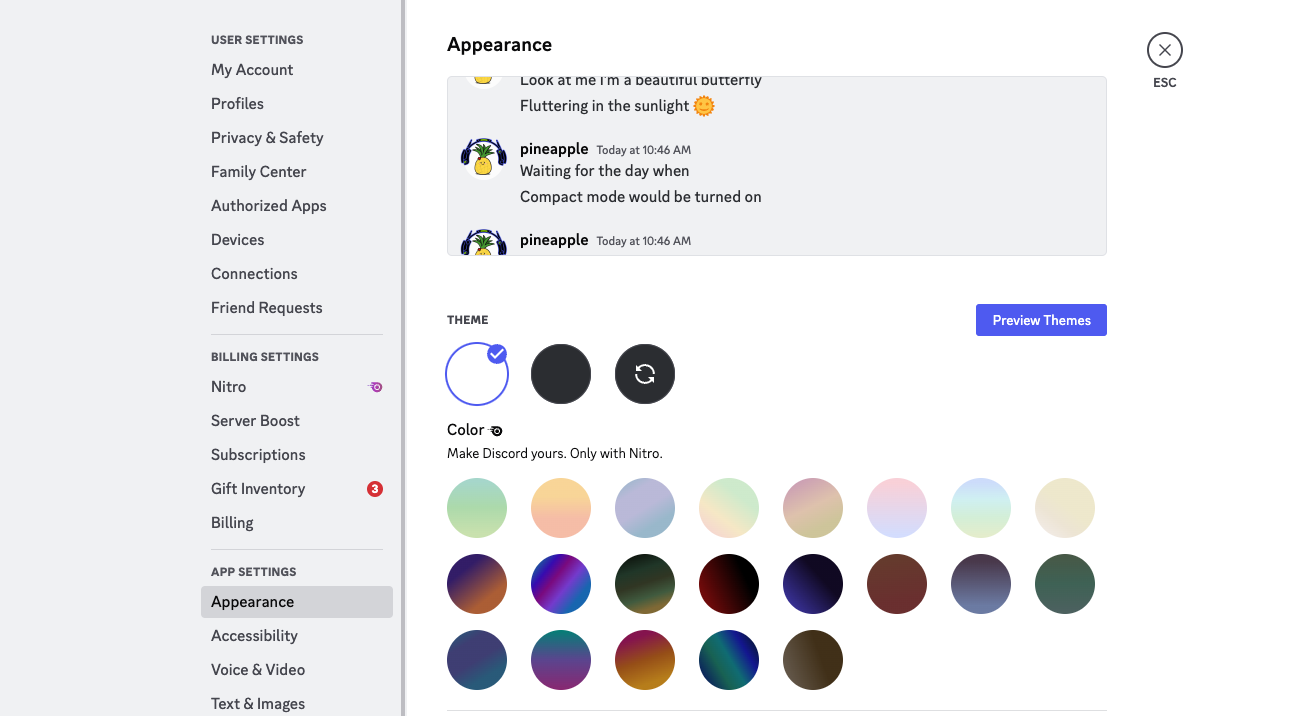Pick the mauve olive gradient swatch
This screenshot has height=716, width=1300.
[x=813, y=508]
